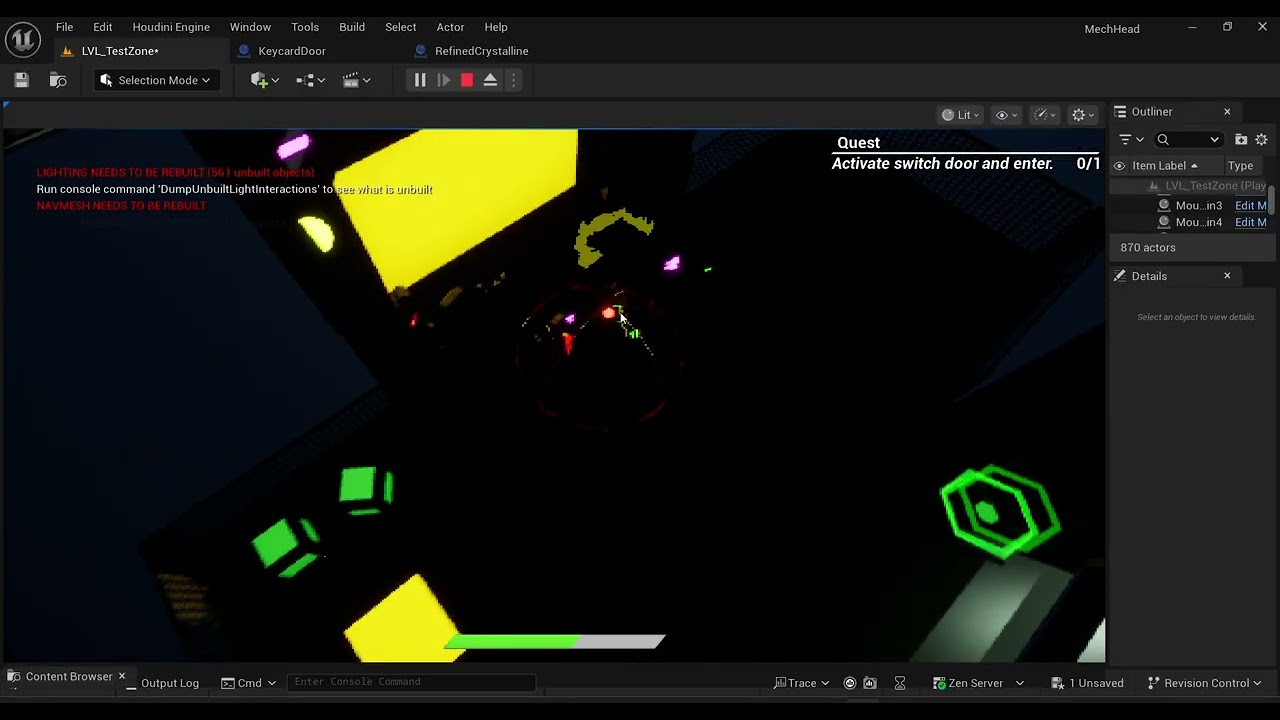This screenshot has width=1280, height=720.
Task: Open the viewport scalability settings menu
Action: [x=1045, y=115]
